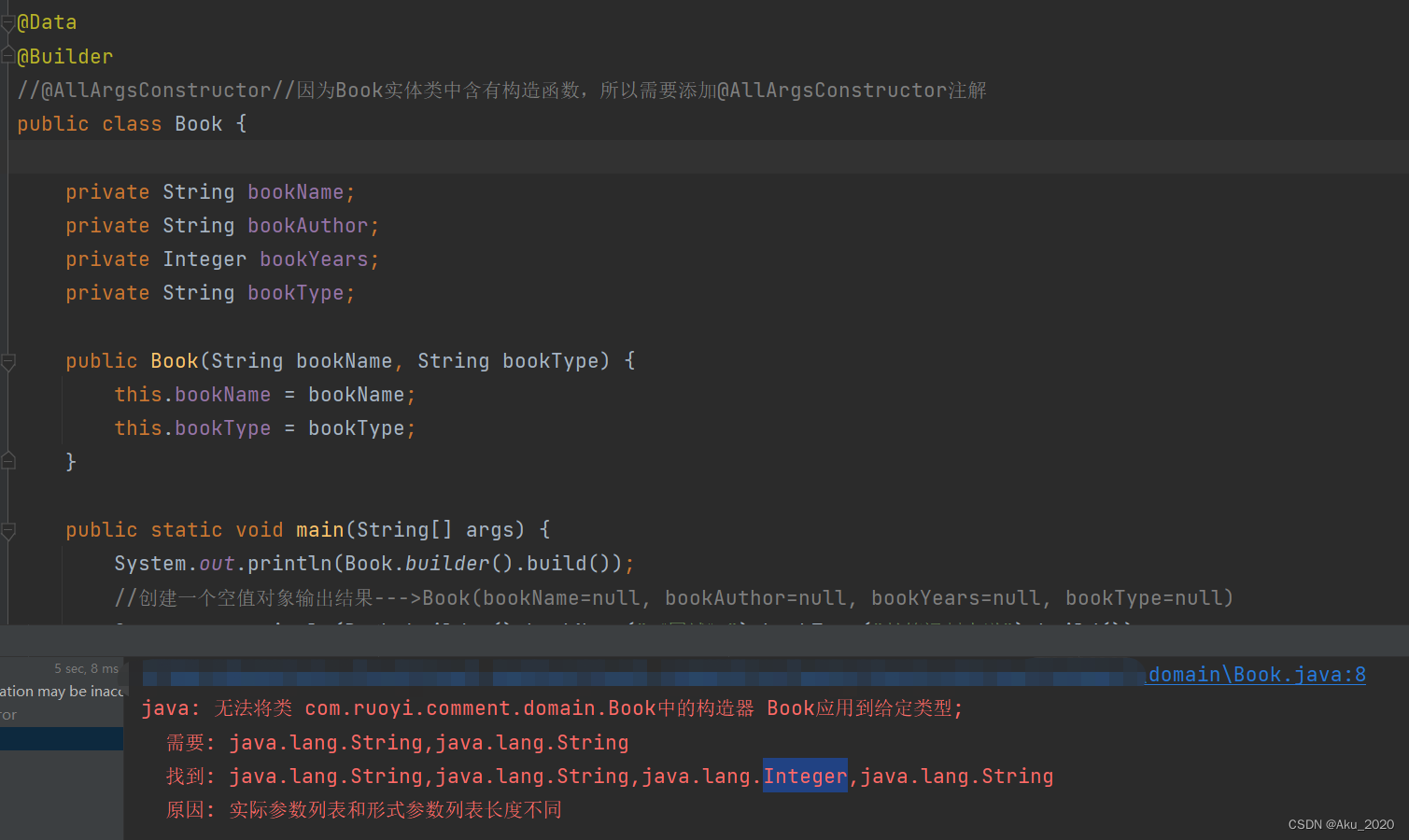Click the gutter marker beside public class Book
The image size is (1409, 840).
click(x=7, y=122)
